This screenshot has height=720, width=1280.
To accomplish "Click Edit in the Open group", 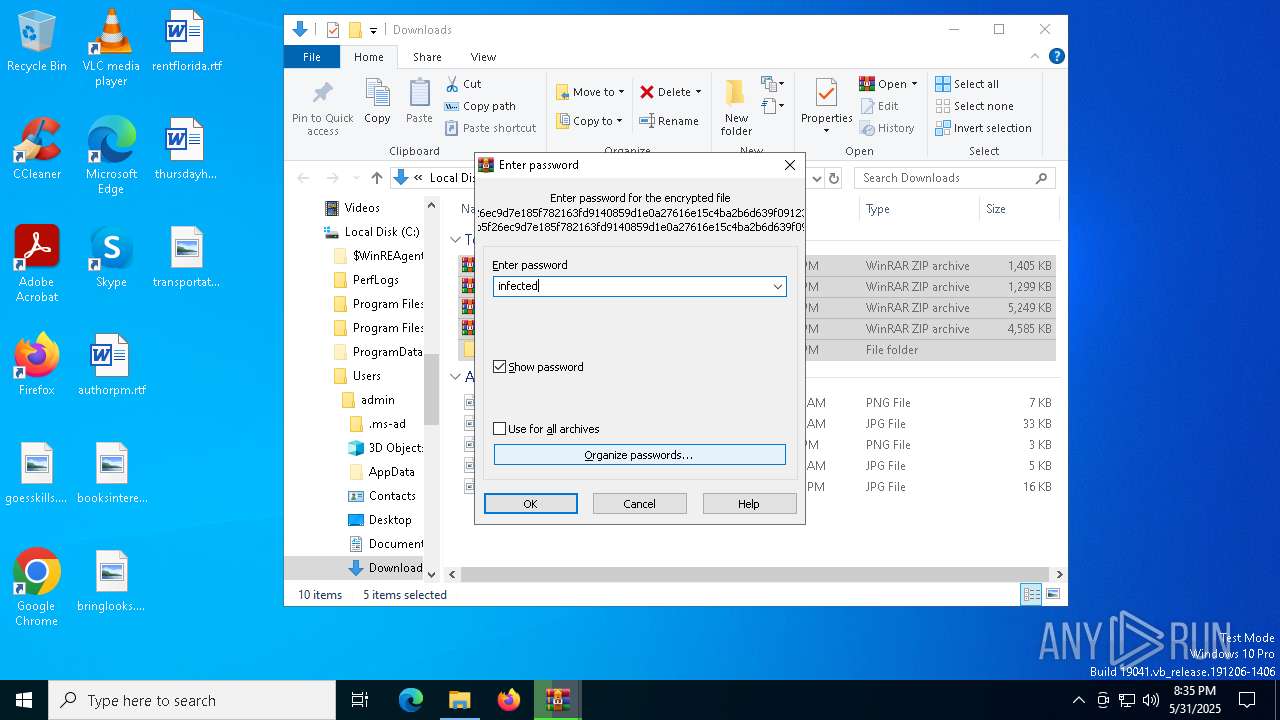I will coord(879,106).
